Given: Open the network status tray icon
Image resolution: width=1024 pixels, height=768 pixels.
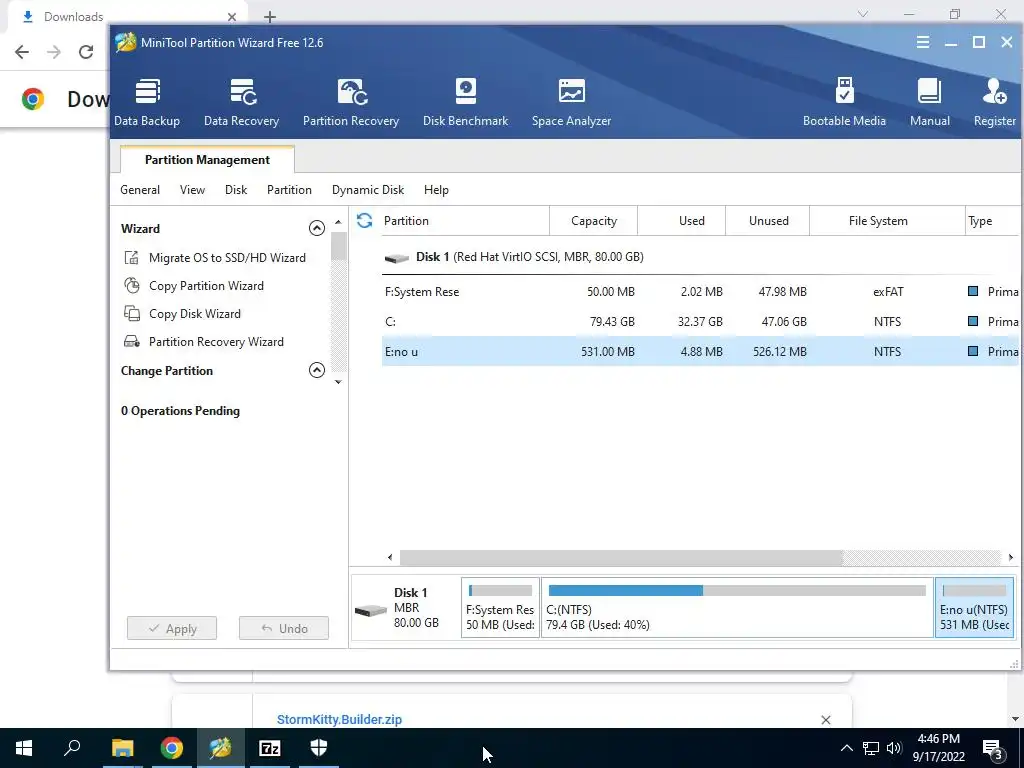Looking at the screenshot, I should [x=871, y=748].
